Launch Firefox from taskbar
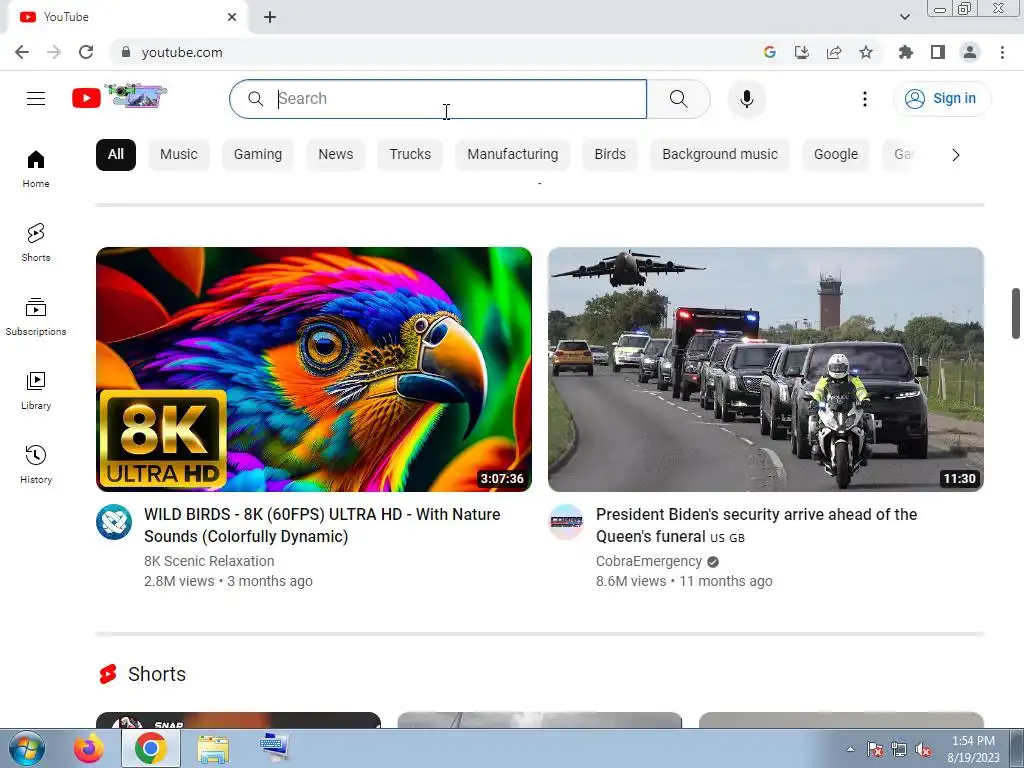 (89, 748)
